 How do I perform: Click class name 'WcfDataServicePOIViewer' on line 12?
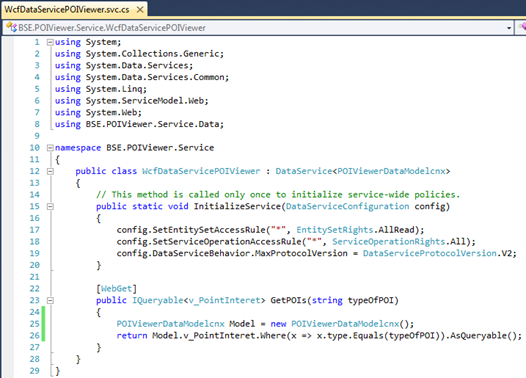pyautogui.click(x=201, y=171)
